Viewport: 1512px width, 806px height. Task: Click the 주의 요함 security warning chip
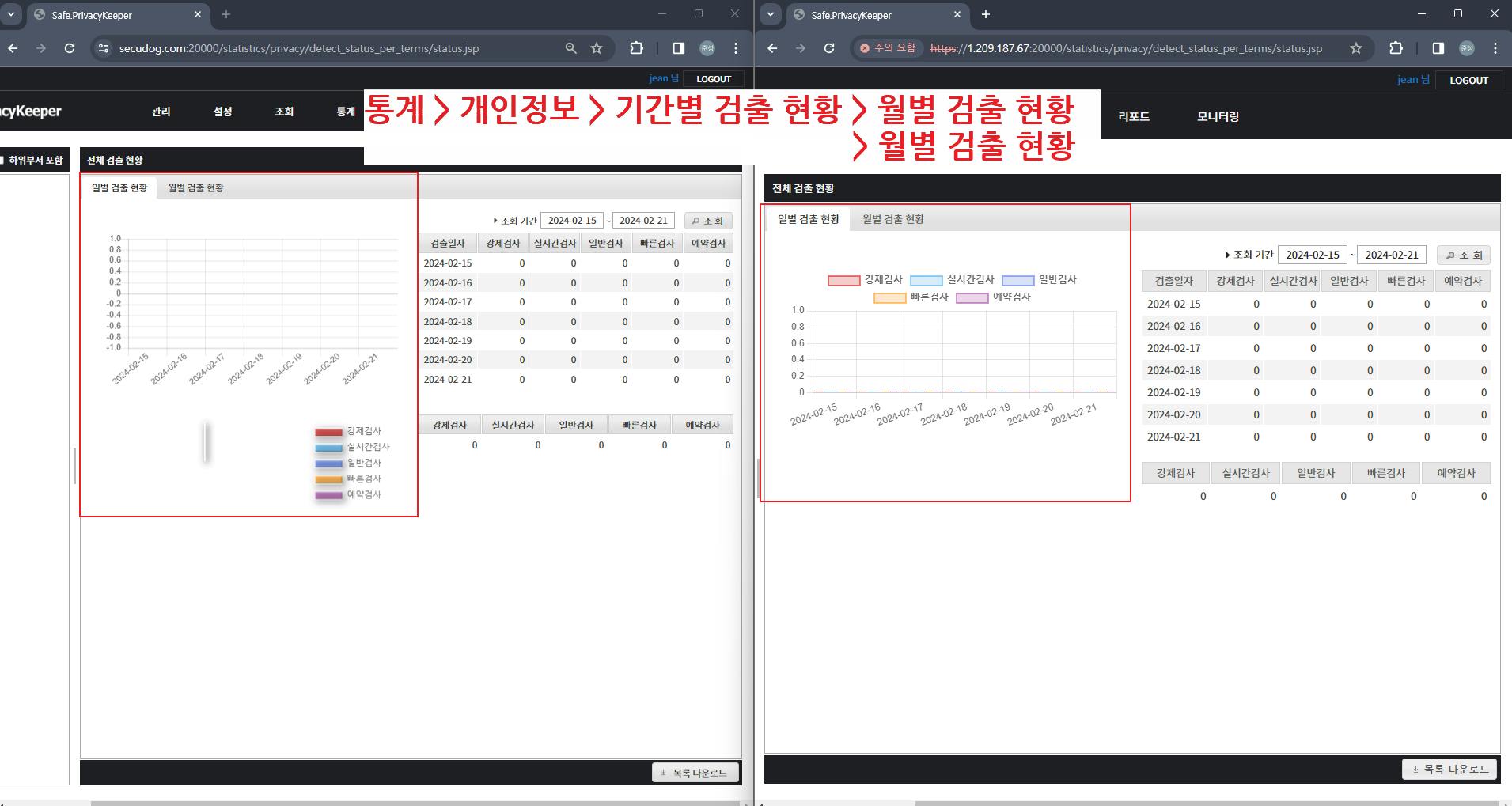point(888,48)
